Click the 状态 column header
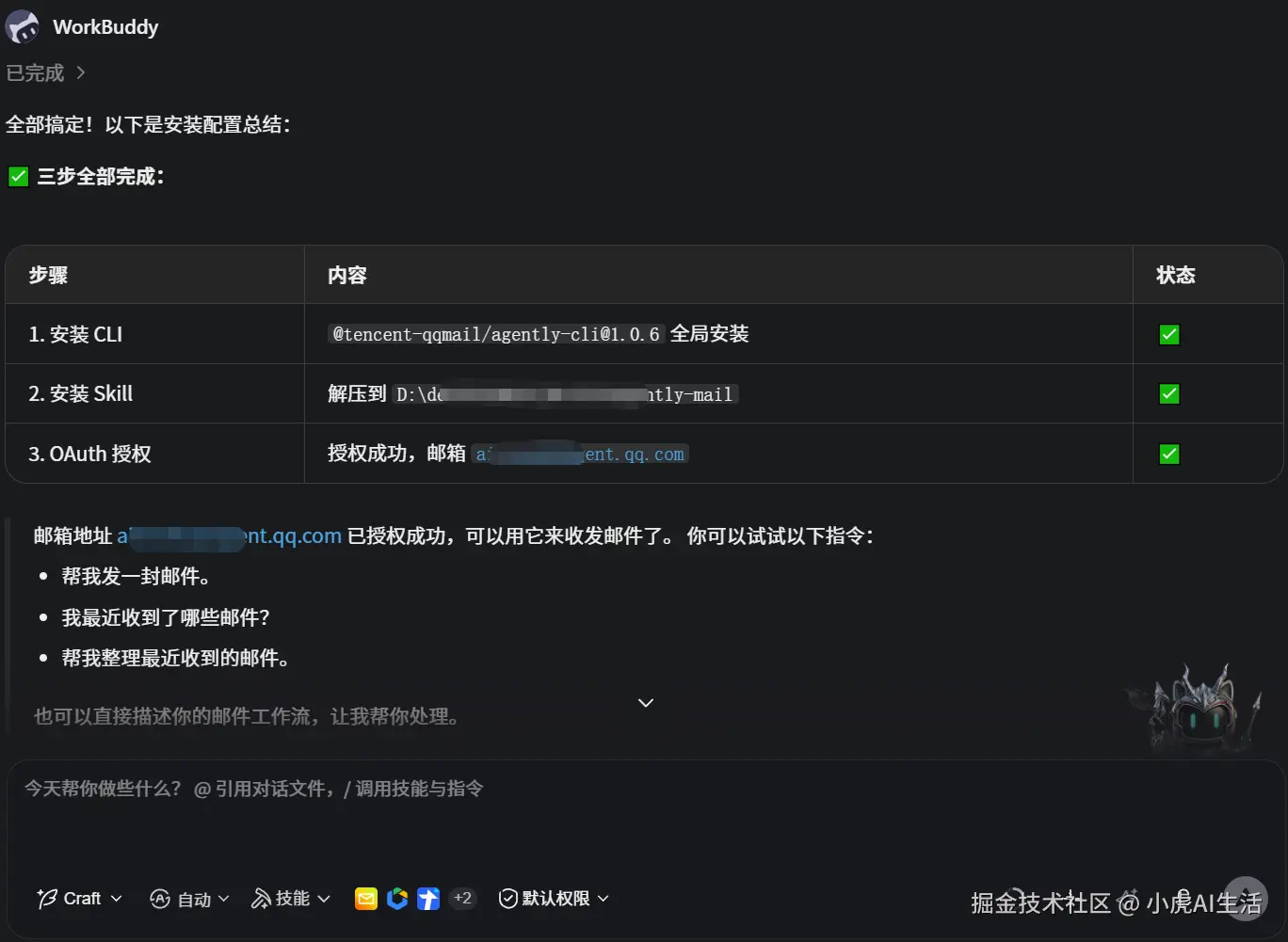The image size is (1288, 942). coord(1176,275)
